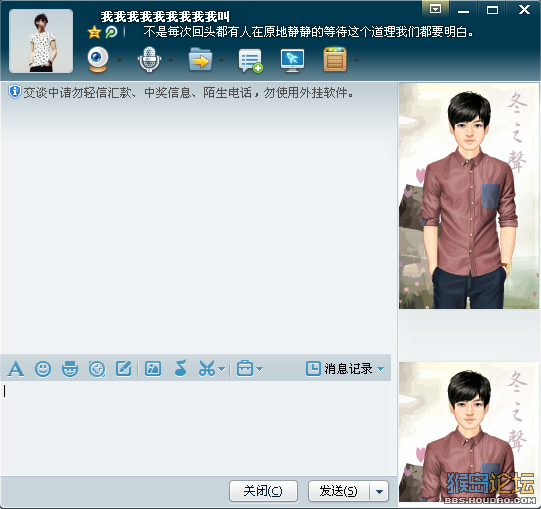Open font settings with A icon
The height and width of the screenshot is (509, 541).
coord(16,369)
